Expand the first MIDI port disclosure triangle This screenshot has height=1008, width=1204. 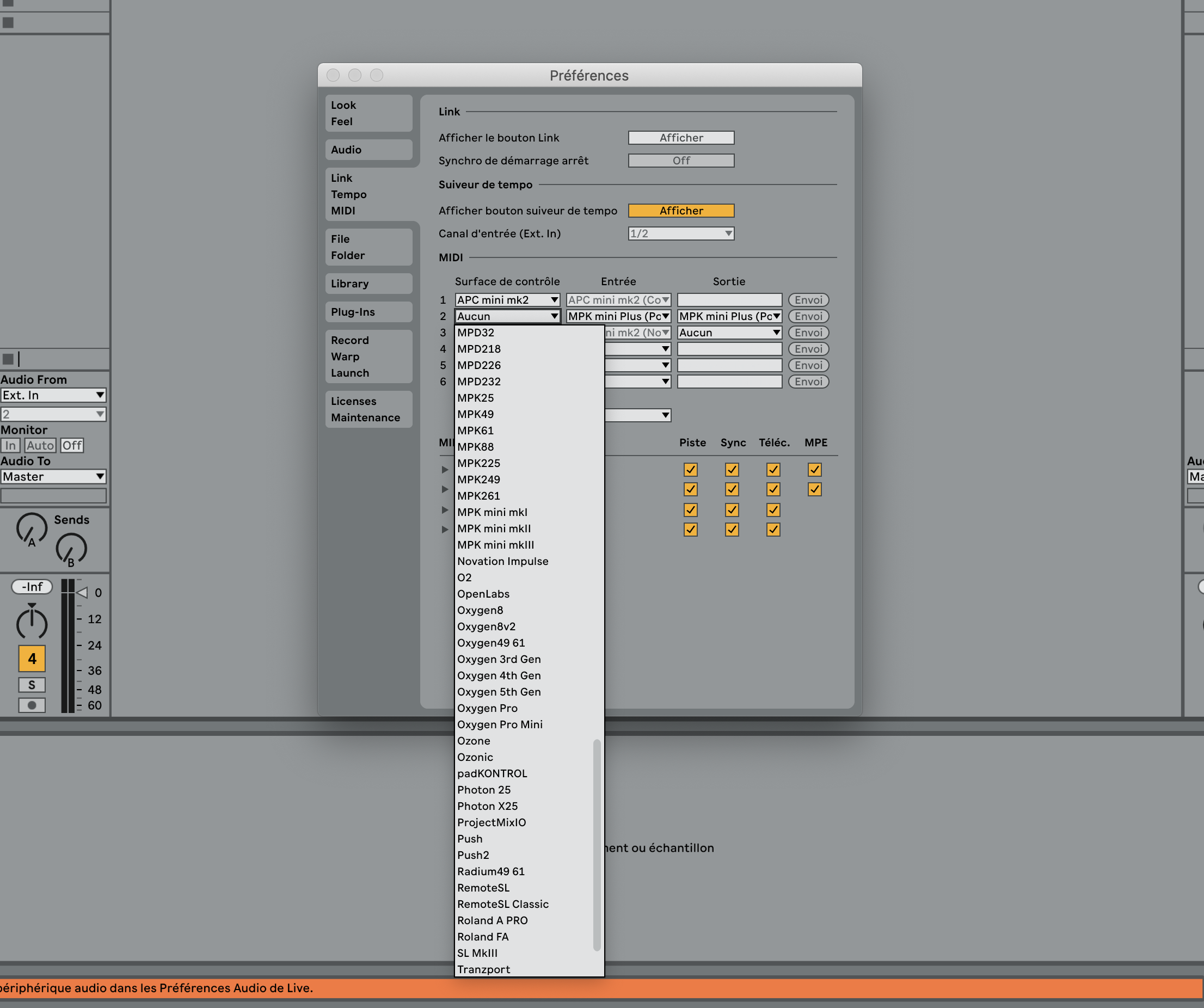point(445,470)
